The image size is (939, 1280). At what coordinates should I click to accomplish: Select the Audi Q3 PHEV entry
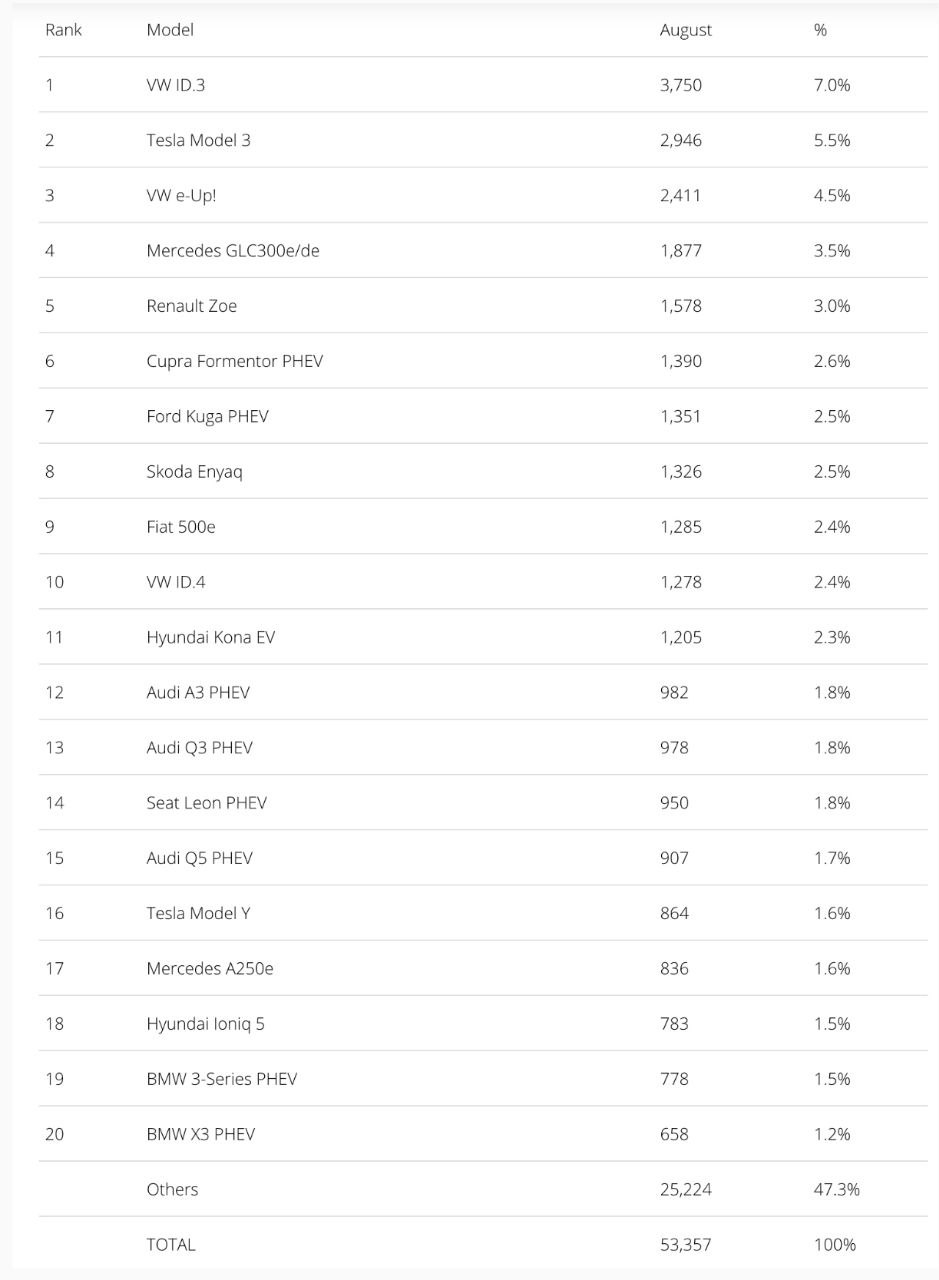(199, 747)
